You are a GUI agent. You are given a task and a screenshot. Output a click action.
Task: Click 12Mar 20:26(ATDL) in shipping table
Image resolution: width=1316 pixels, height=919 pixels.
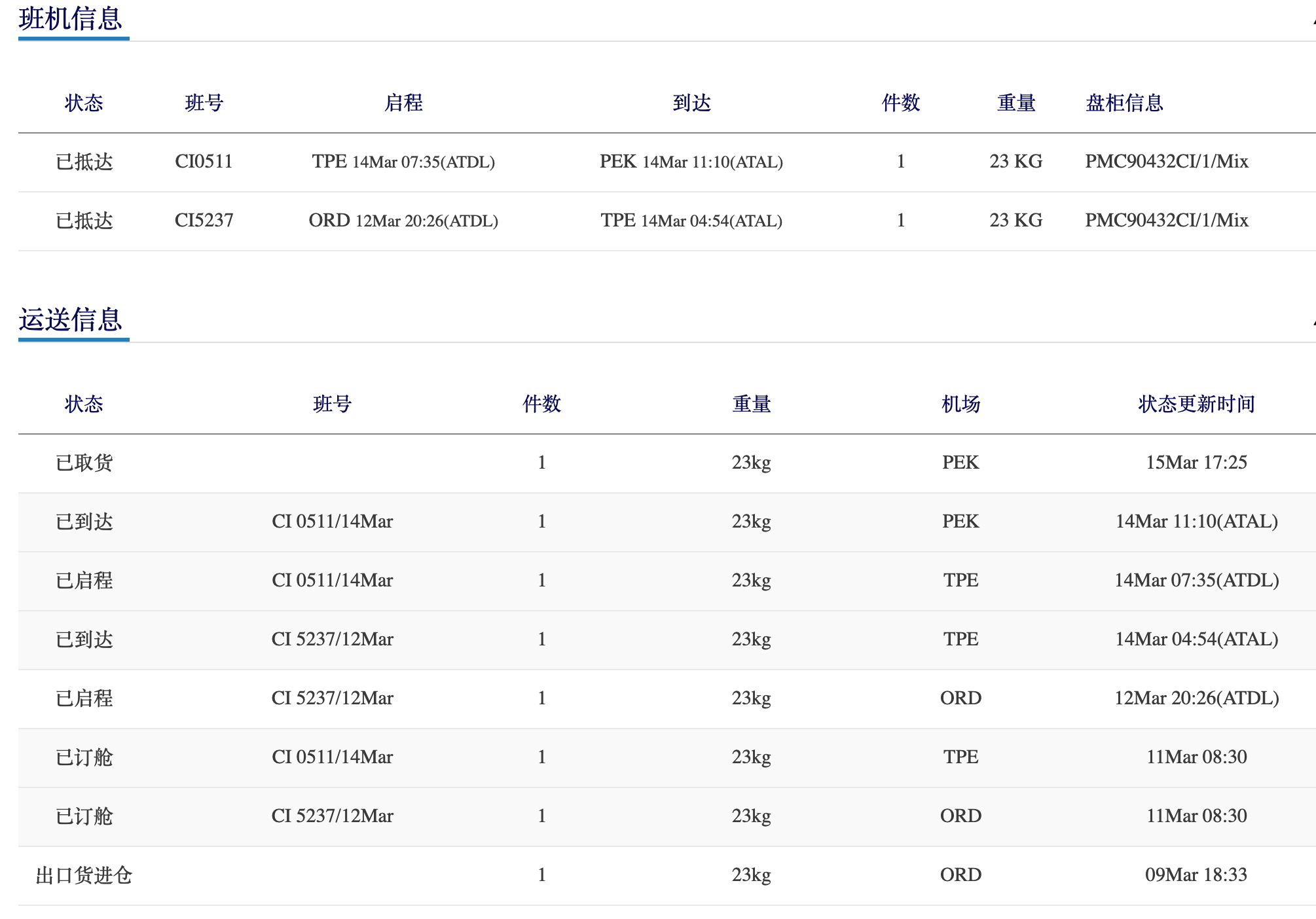1196,698
